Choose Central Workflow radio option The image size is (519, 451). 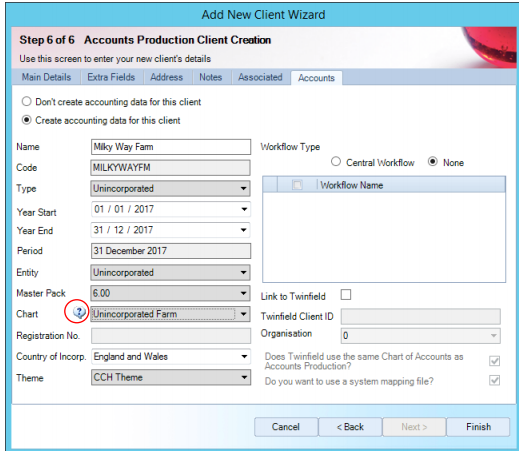coord(336,162)
